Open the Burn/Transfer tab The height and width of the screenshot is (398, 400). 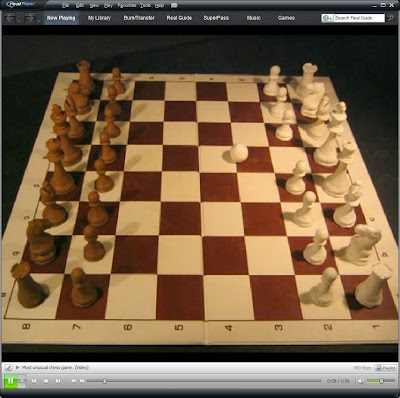[139, 18]
